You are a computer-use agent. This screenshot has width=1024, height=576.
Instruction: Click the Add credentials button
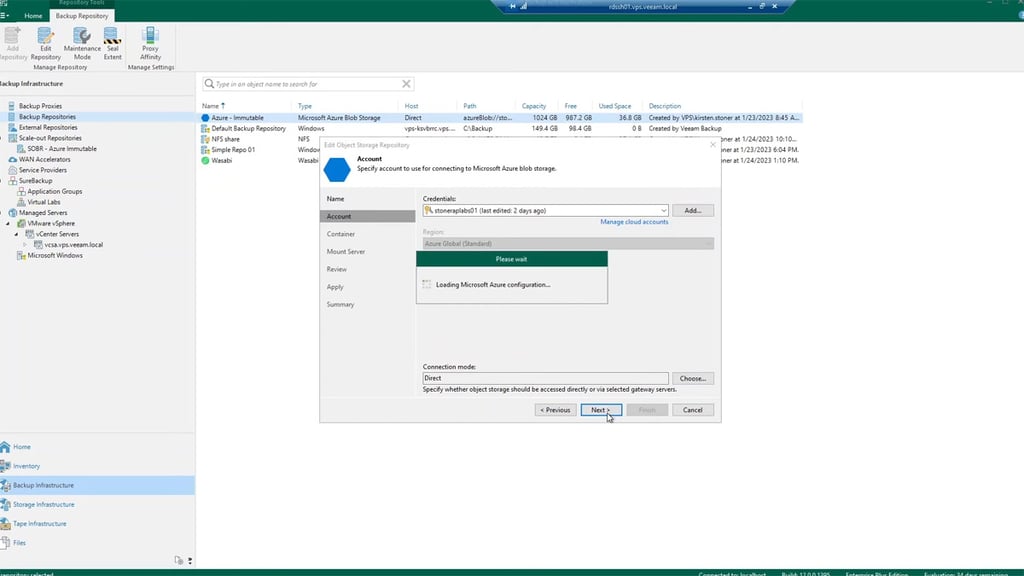coord(694,210)
